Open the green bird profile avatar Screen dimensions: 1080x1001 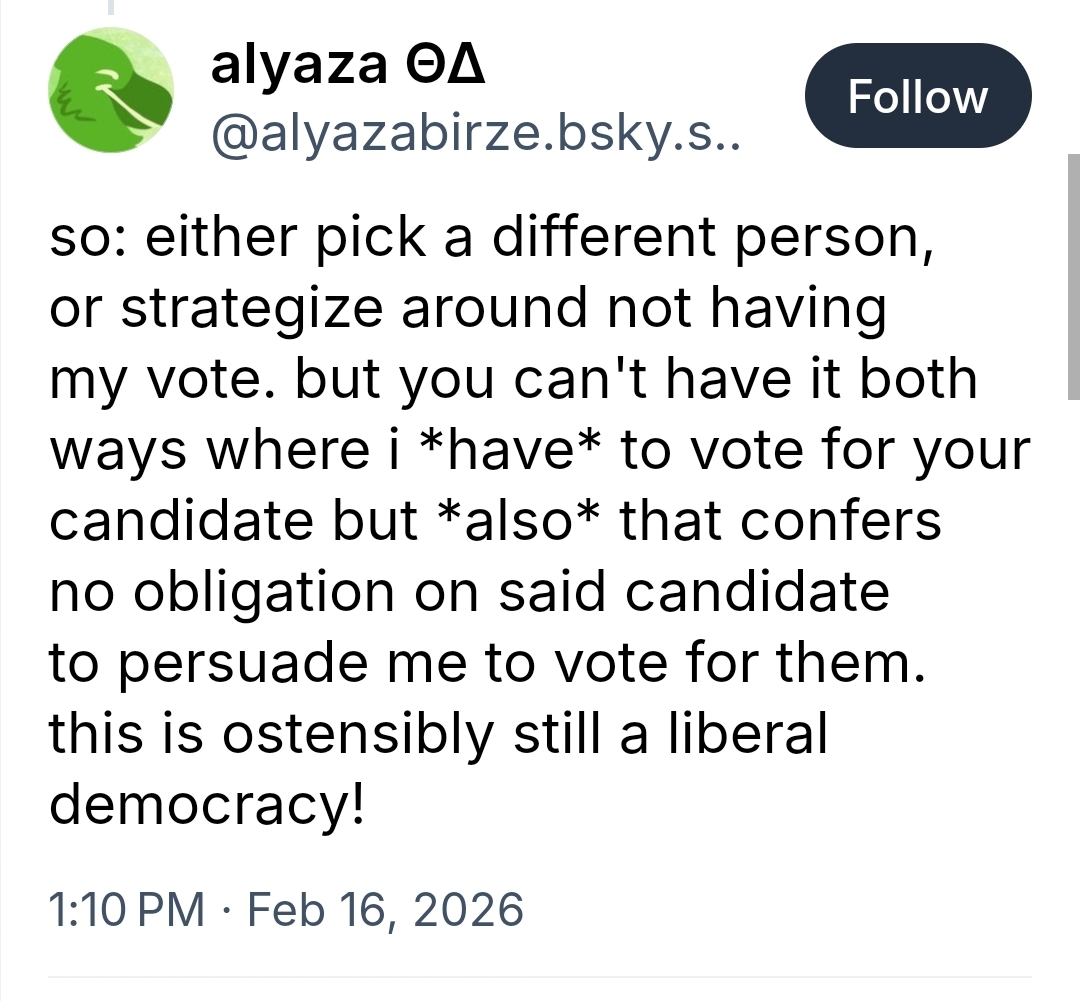[111, 91]
